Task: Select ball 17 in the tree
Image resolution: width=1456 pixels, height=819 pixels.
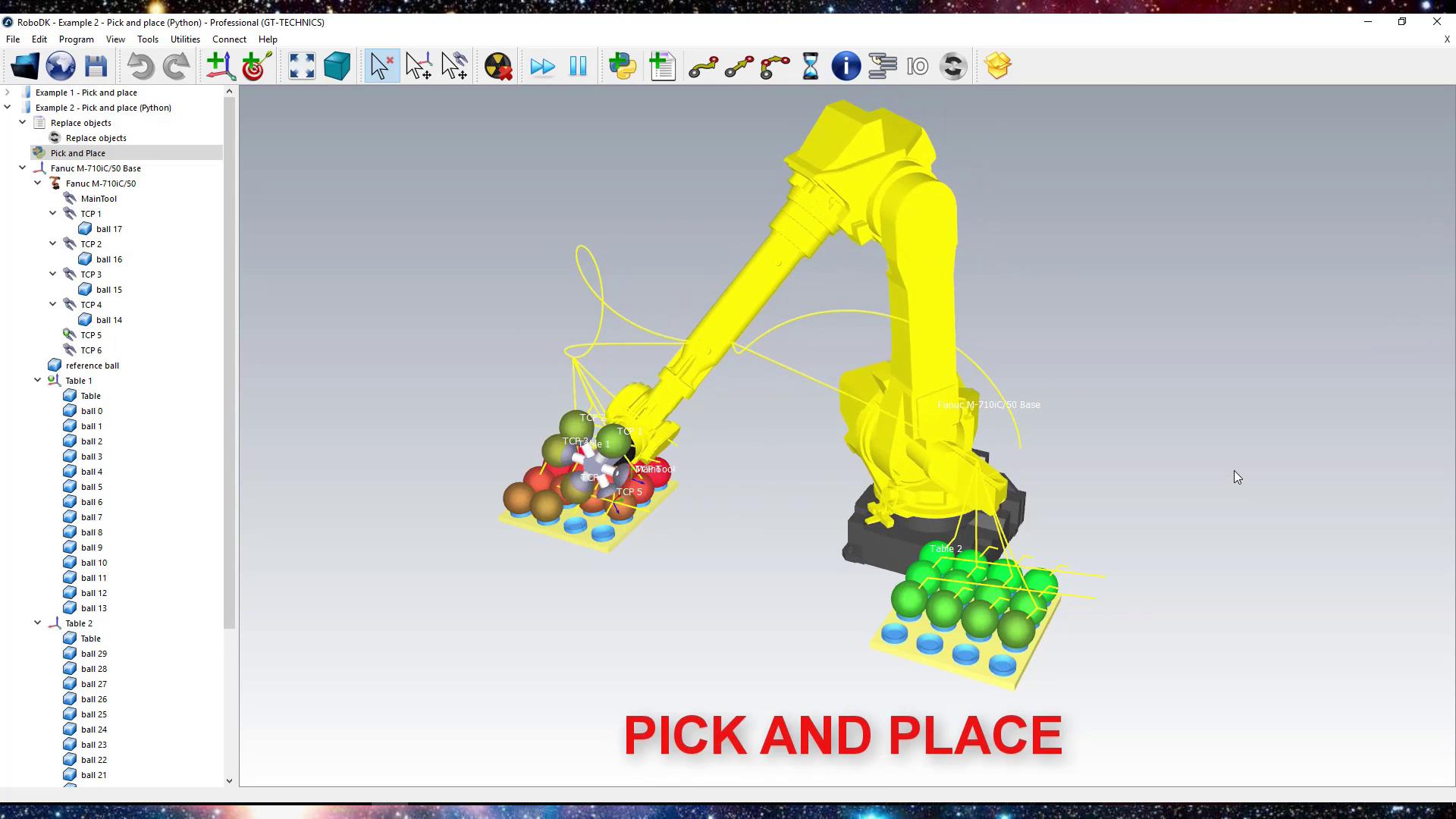Action: point(108,229)
